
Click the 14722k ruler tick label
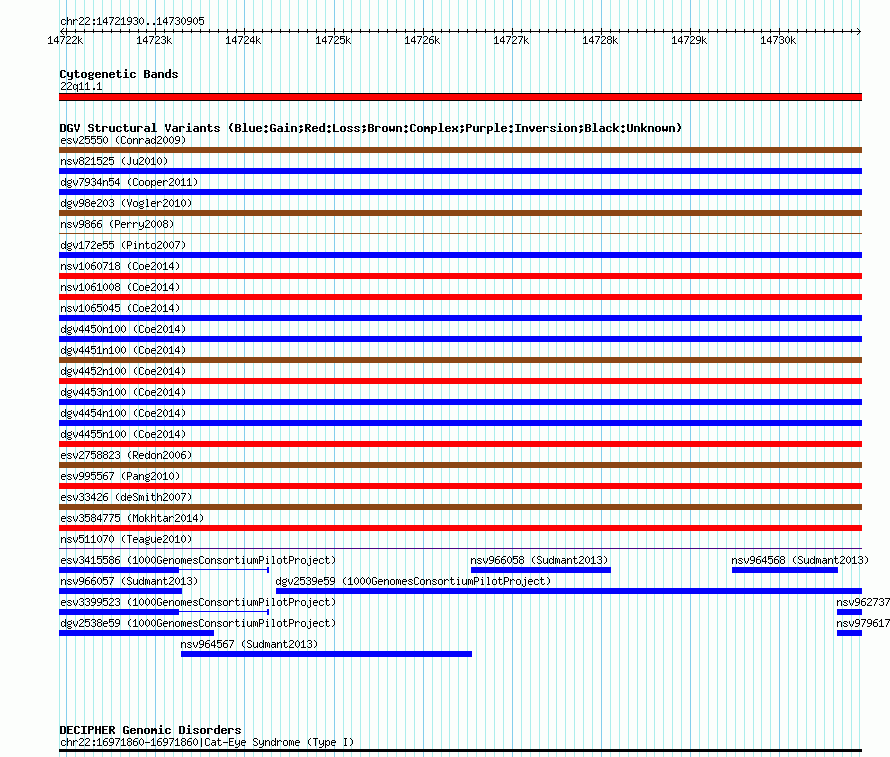pos(65,40)
